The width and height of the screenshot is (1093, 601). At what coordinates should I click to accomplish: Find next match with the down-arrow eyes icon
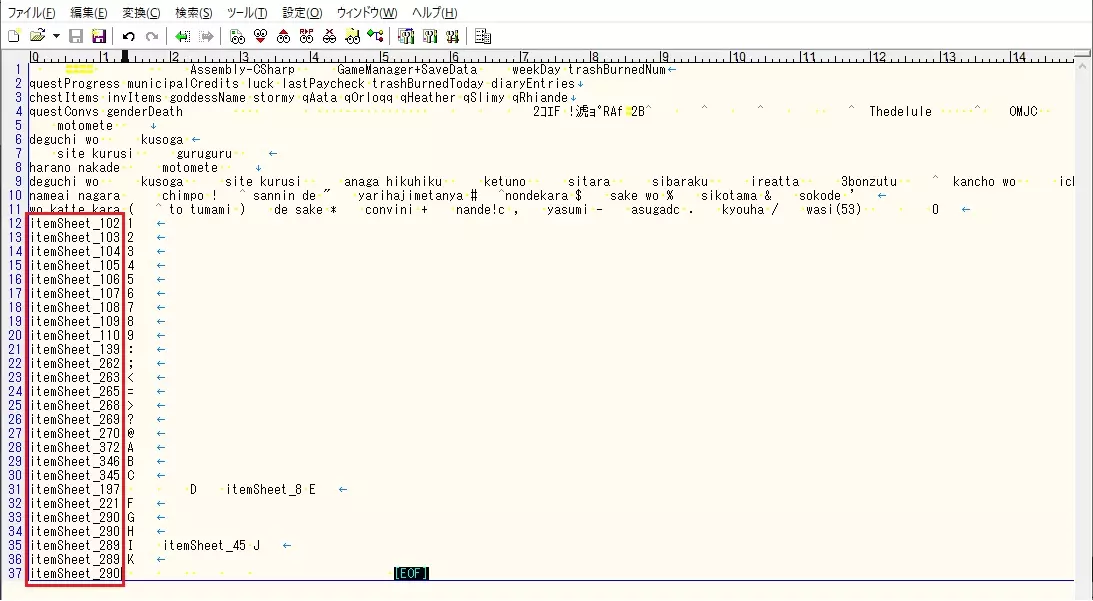(260, 36)
